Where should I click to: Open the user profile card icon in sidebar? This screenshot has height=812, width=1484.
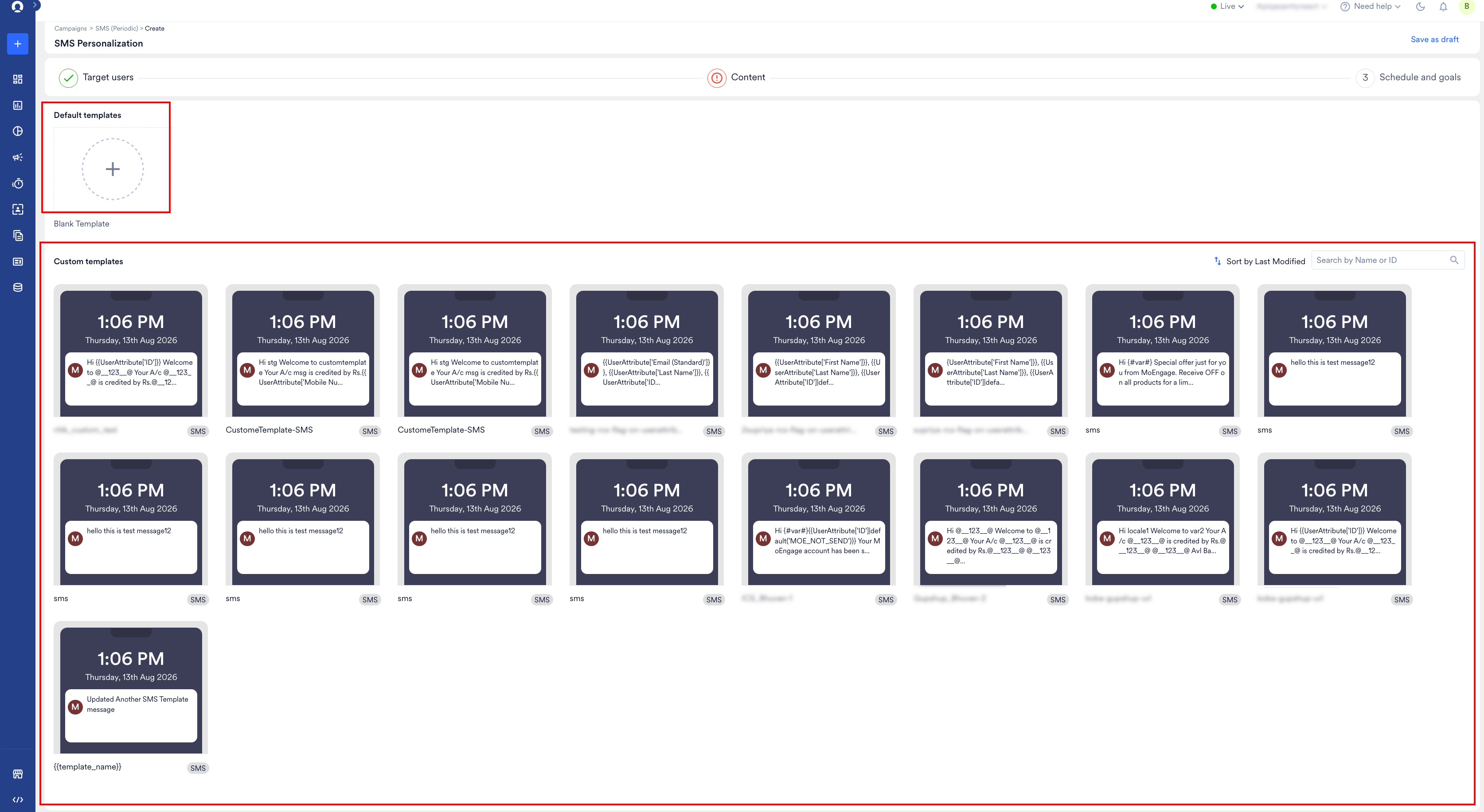coord(17,210)
